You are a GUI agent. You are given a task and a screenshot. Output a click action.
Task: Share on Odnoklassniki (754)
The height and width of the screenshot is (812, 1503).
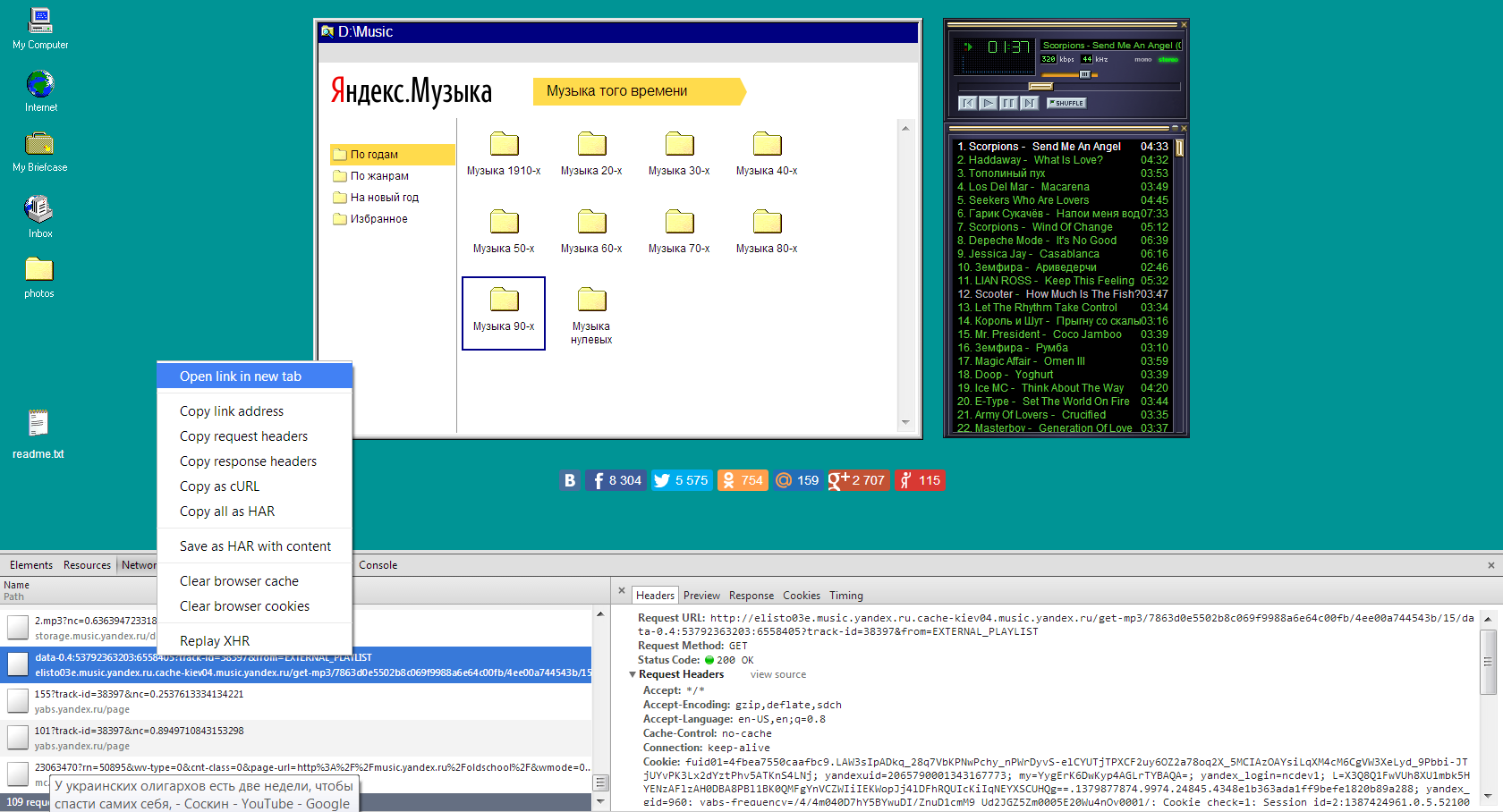[x=743, y=480]
